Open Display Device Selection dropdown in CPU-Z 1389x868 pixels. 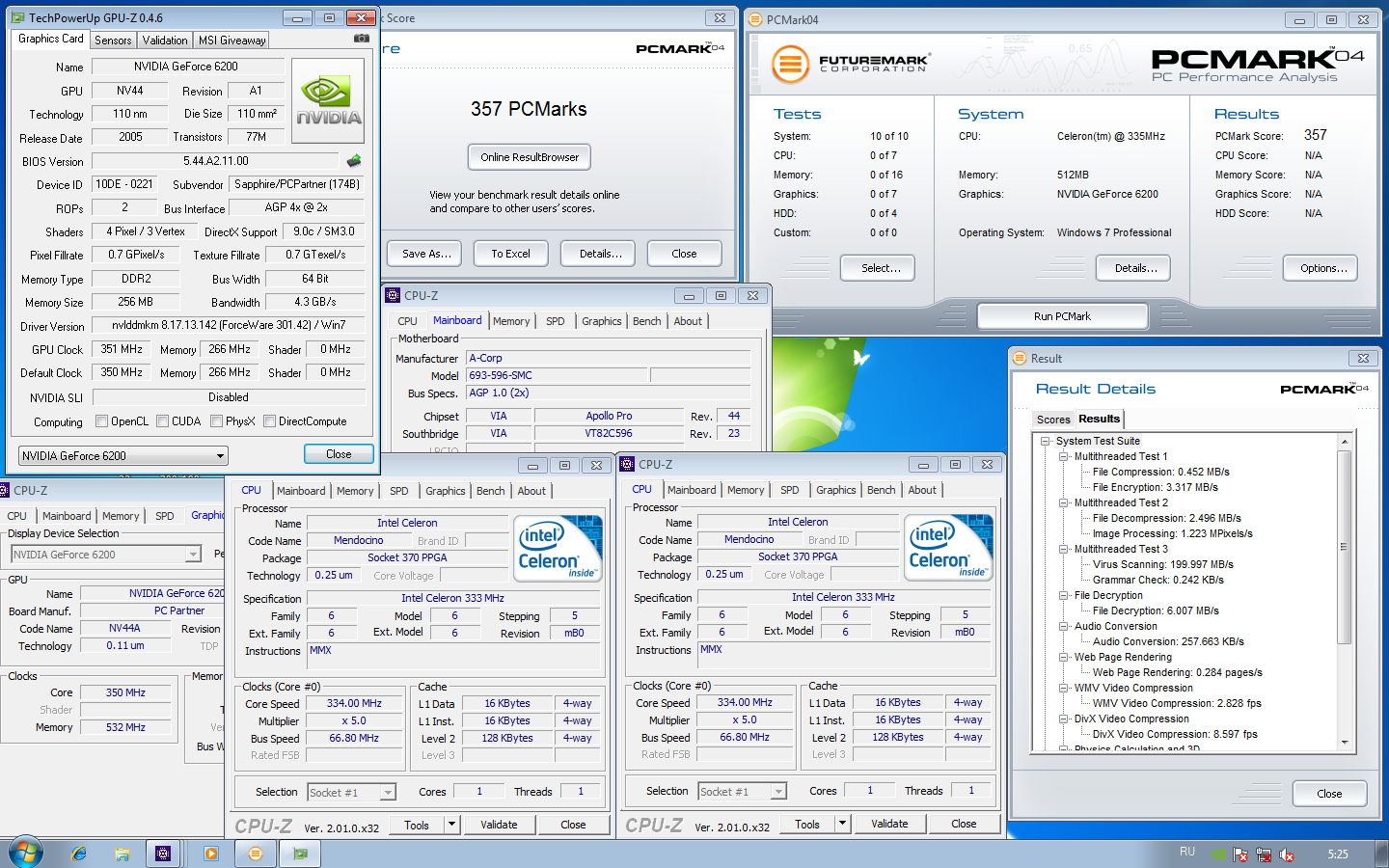106,555
